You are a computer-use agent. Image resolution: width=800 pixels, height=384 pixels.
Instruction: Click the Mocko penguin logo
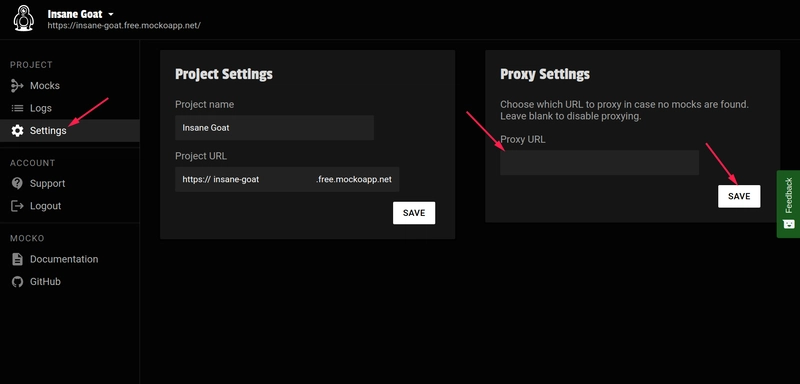click(23, 18)
